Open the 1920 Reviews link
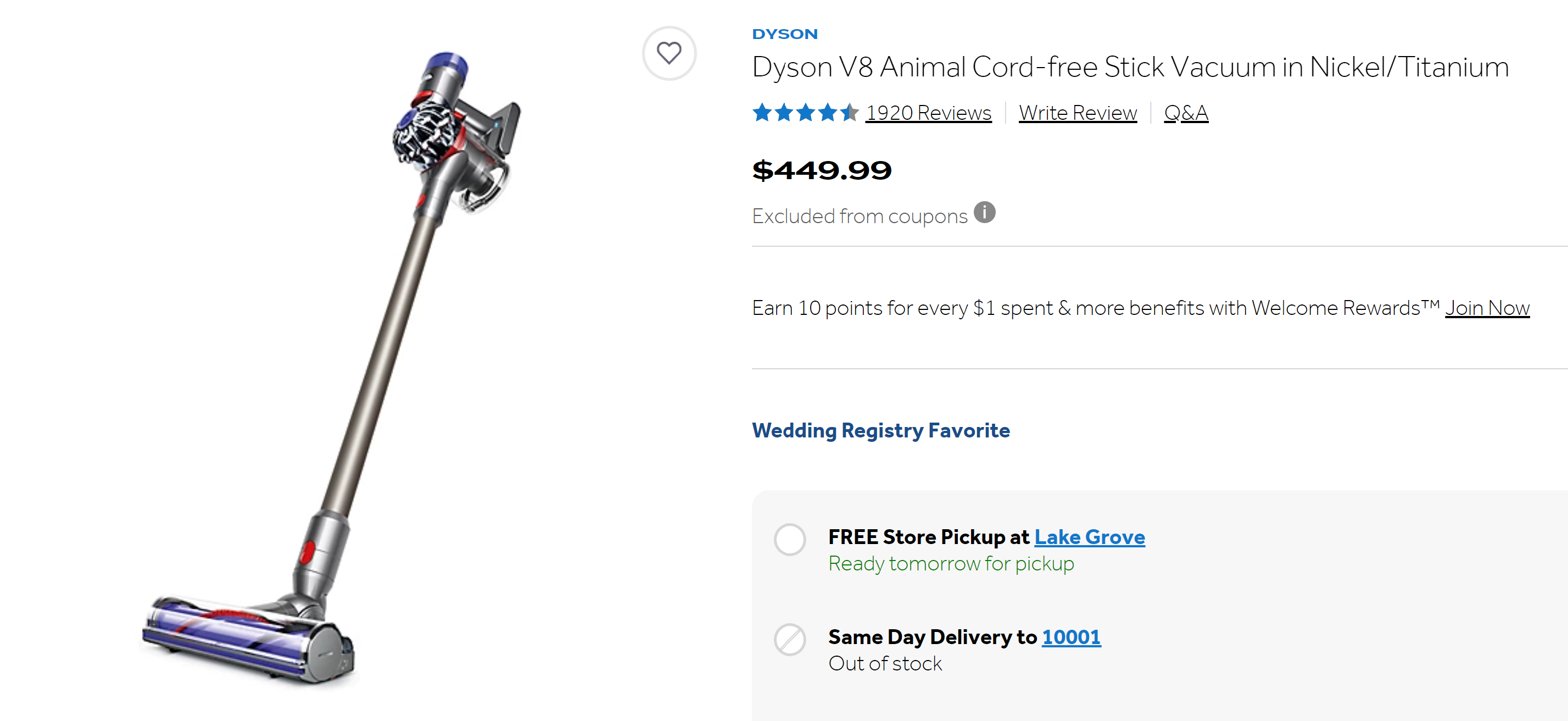1568x721 pixels. pyautogui.click(x=928, y=113)
